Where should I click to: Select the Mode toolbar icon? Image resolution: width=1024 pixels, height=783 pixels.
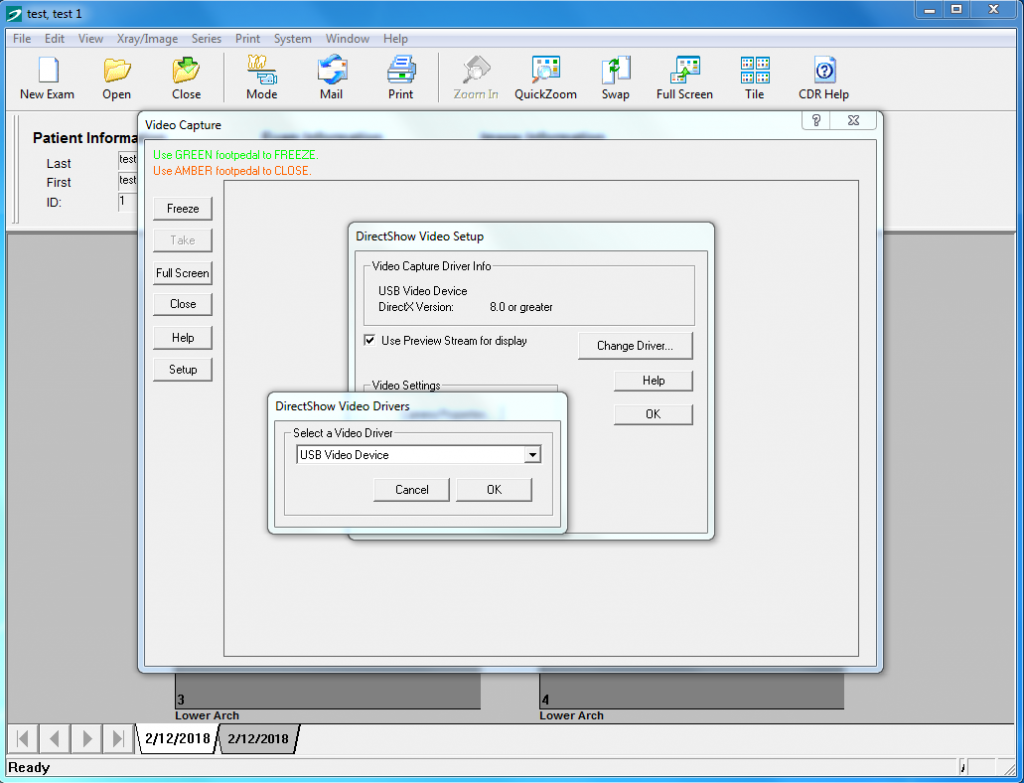tap(260, 77)
